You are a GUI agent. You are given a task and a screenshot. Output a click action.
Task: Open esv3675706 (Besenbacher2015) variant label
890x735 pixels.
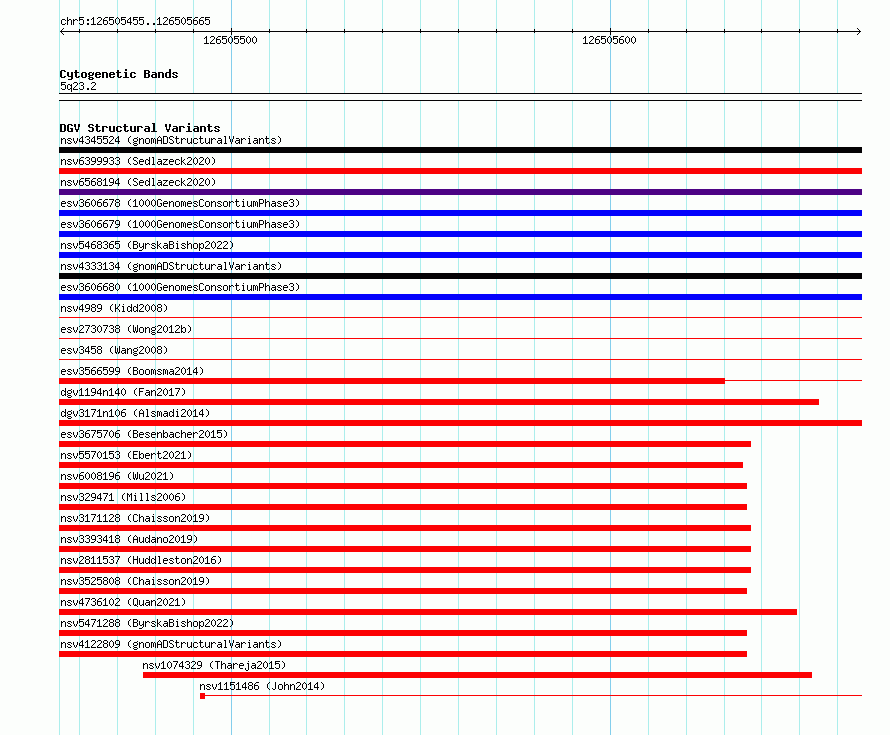(144, 434)
